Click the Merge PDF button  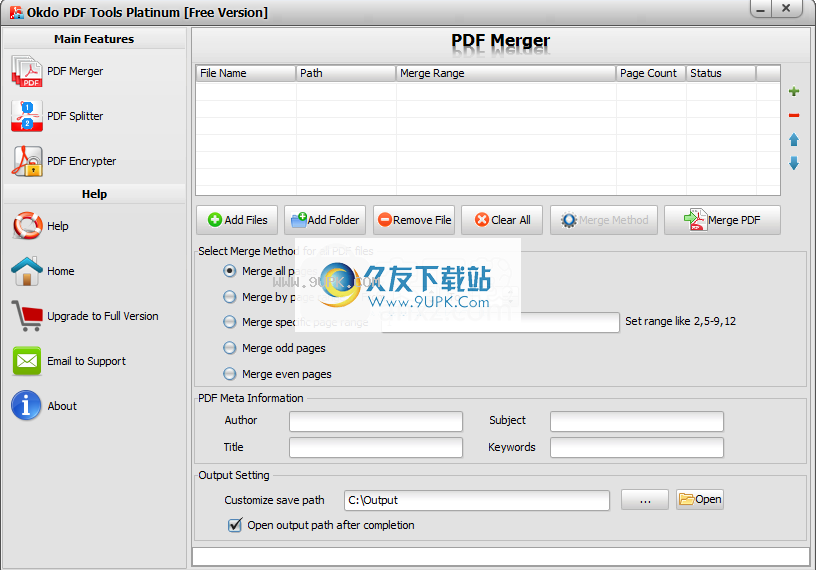click(722, 220)
